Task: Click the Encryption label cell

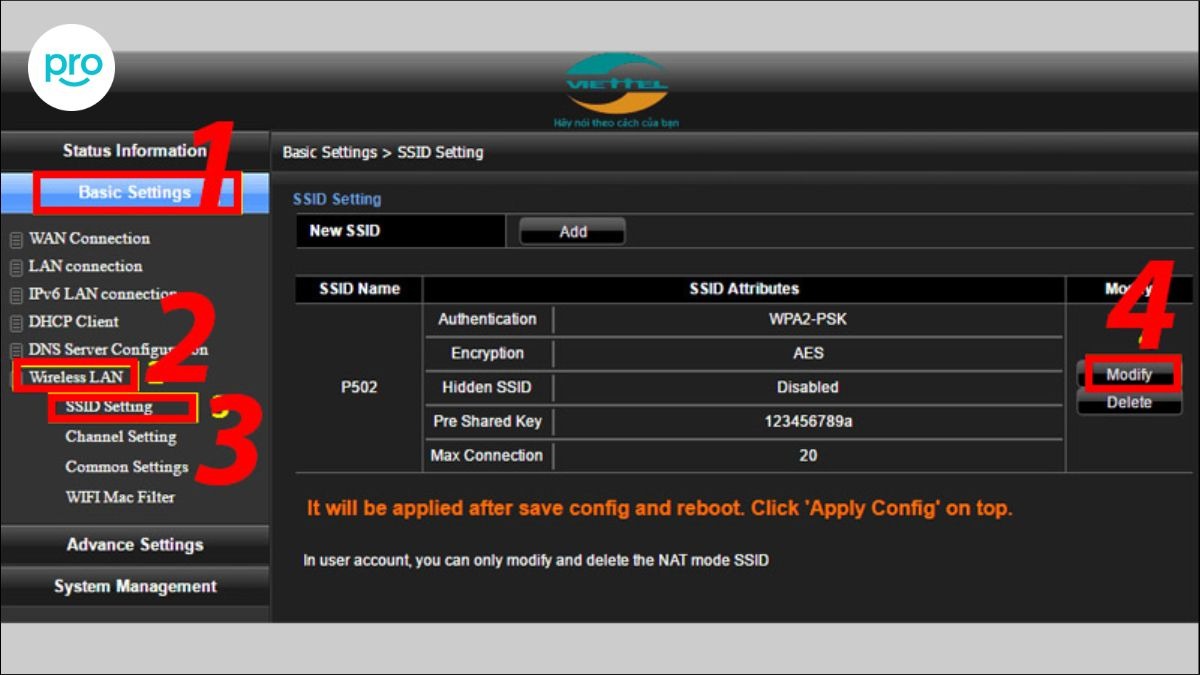Action: click(487, 354)
